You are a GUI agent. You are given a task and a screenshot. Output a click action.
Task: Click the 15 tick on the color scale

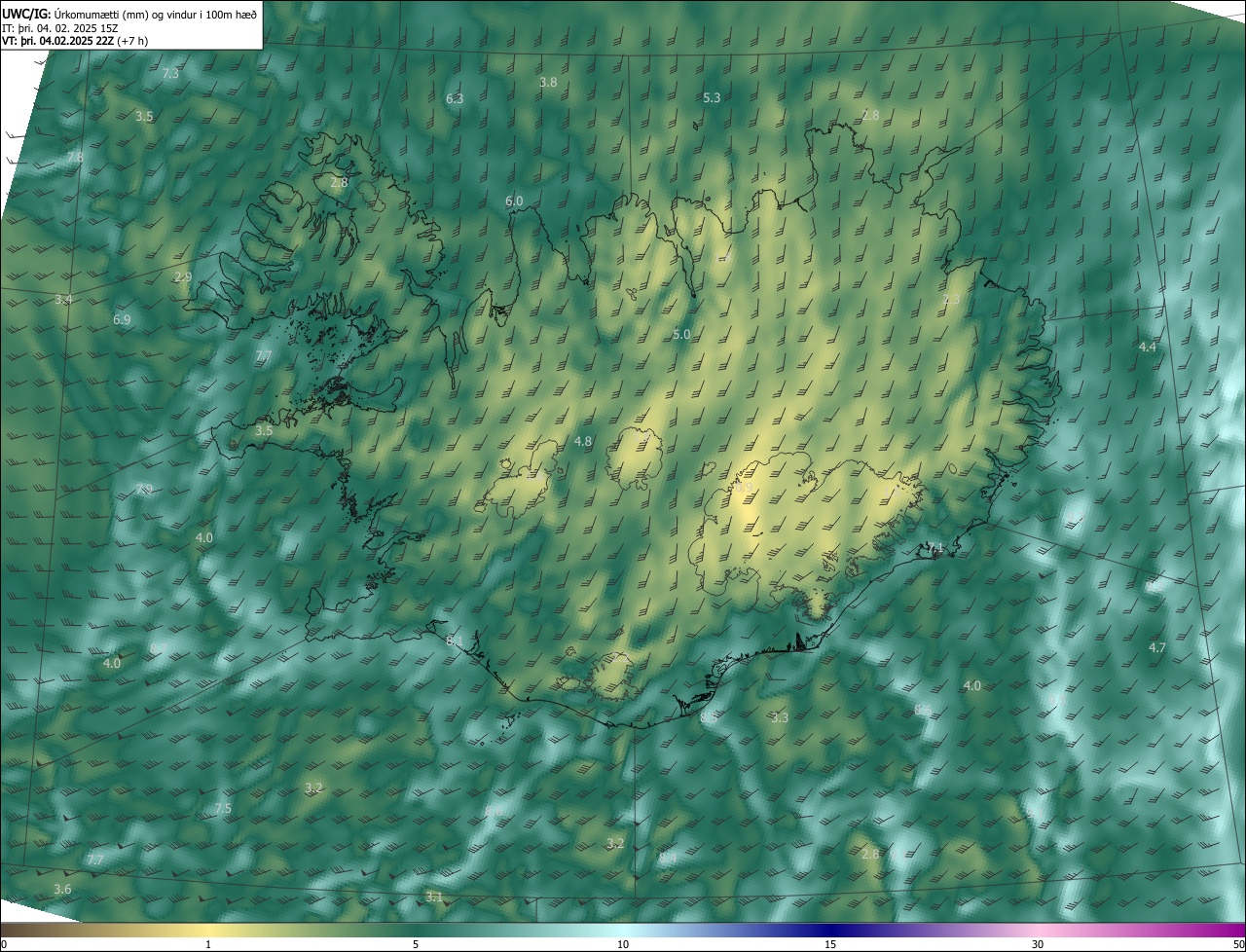click(830, 944)
